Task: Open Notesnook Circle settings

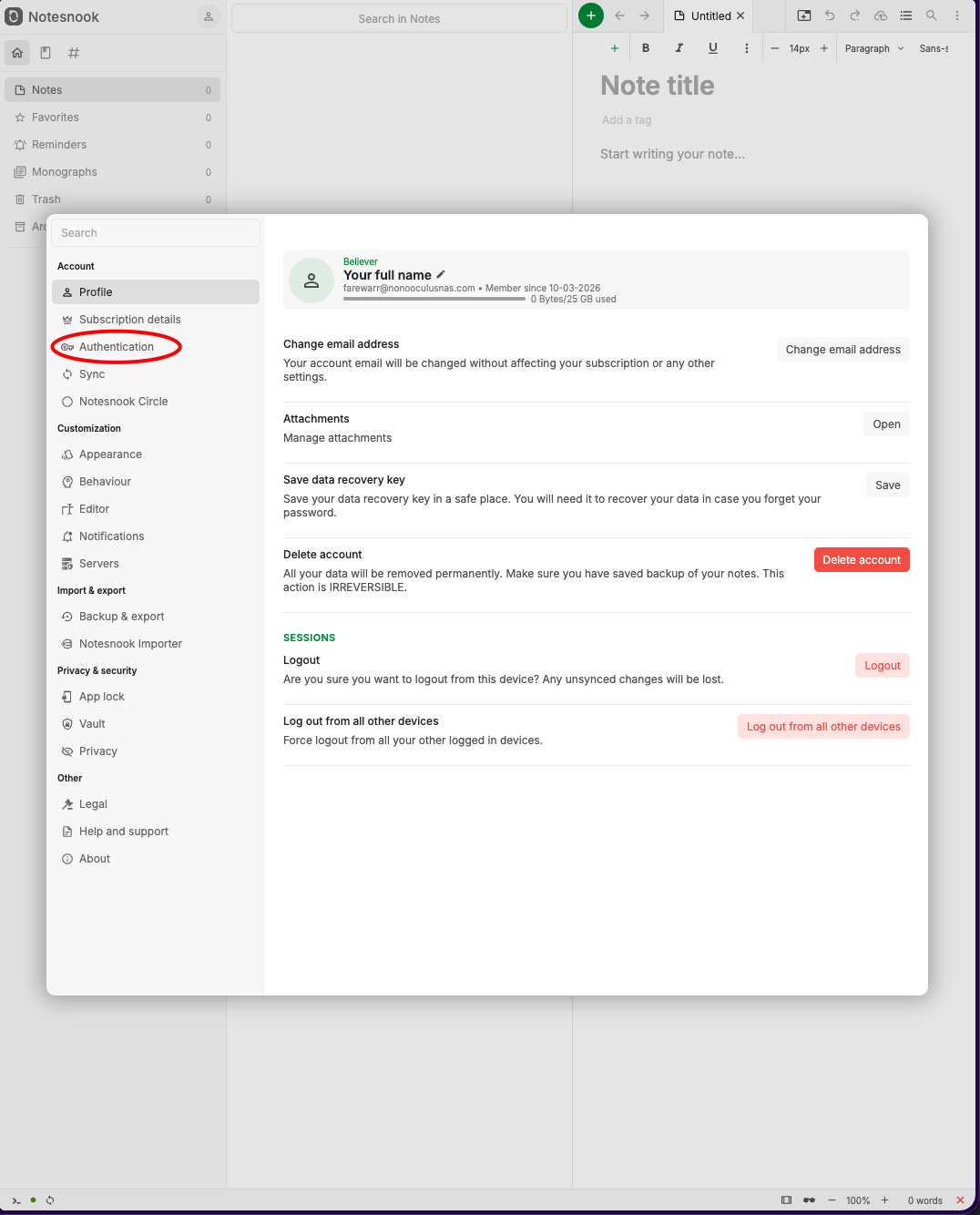Action: click(156, 402)
